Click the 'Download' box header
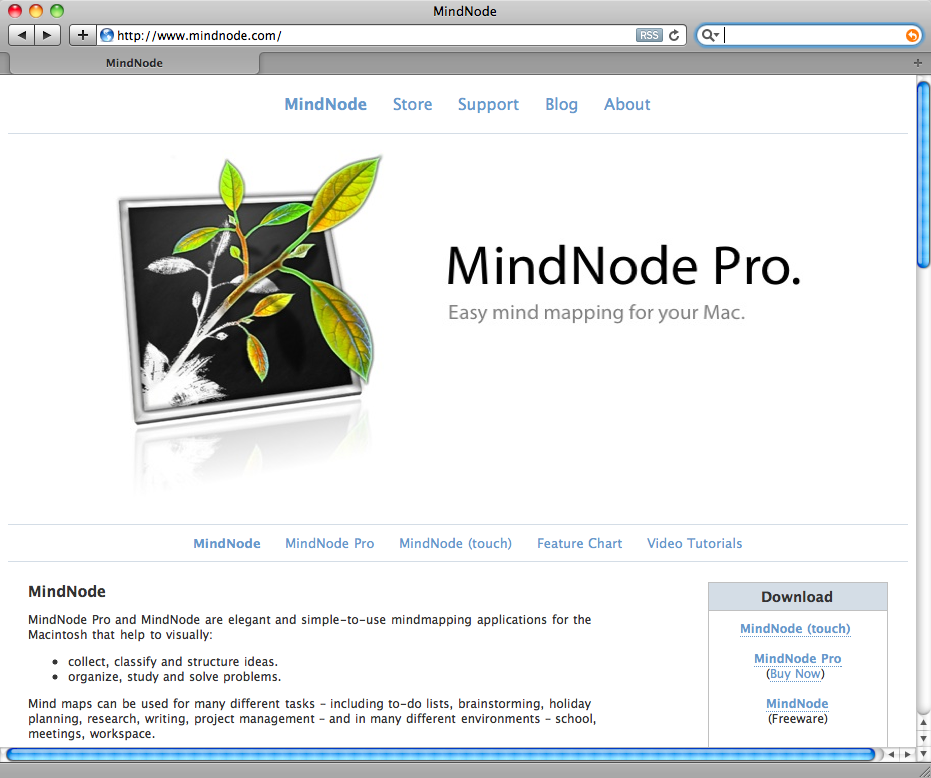 [797, 597]
